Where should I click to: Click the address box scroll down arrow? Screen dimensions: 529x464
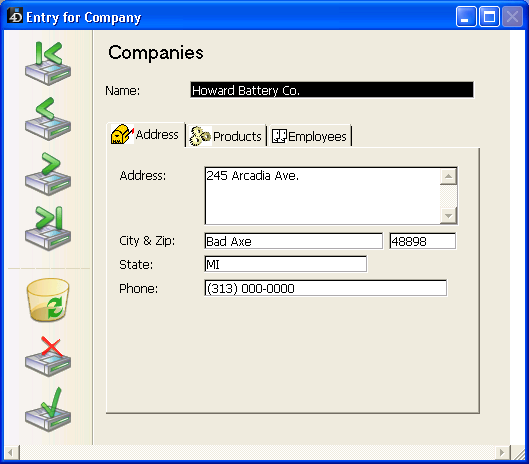[x=448, y=215]
